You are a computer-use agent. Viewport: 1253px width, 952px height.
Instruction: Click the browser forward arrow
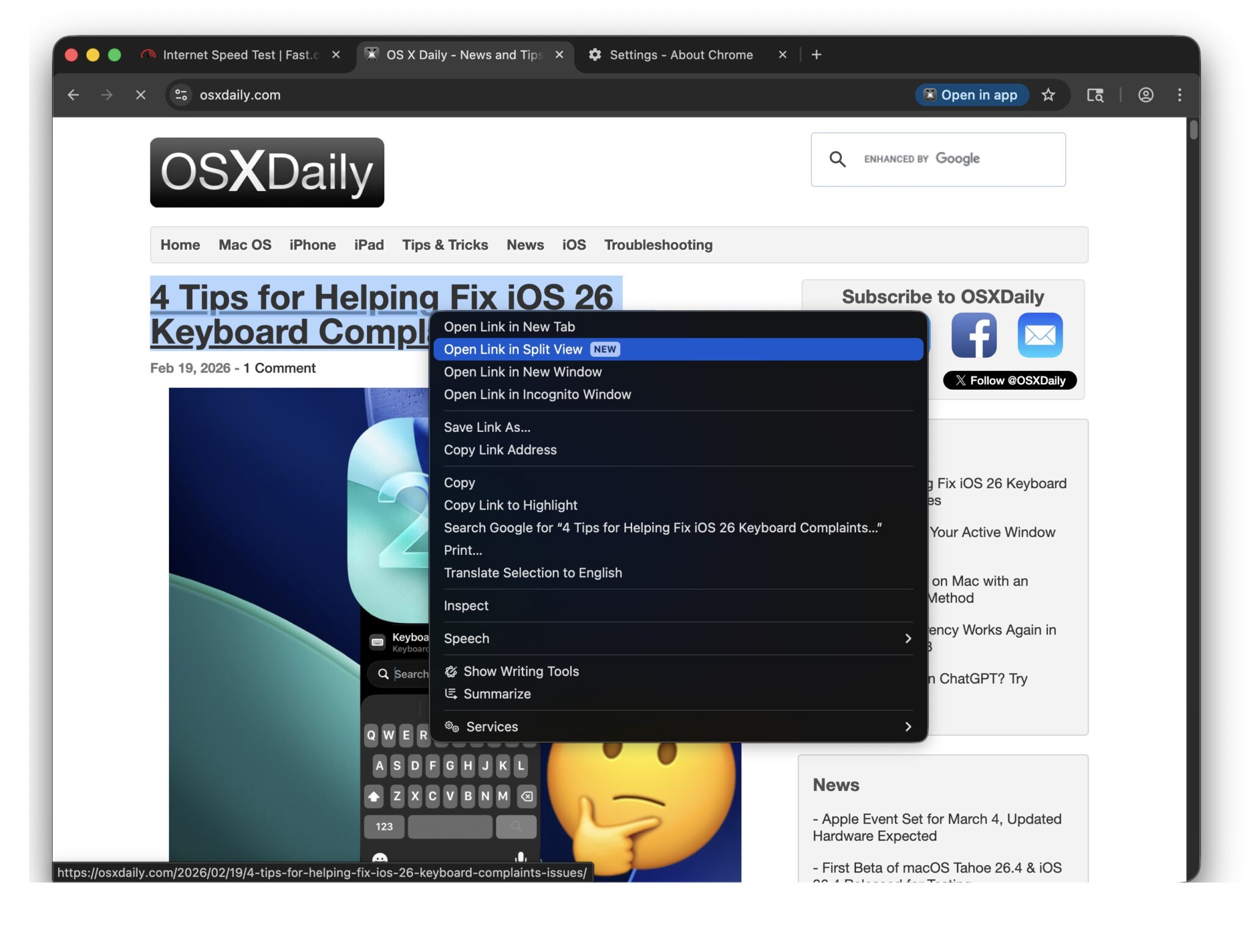tap(106, 95)
